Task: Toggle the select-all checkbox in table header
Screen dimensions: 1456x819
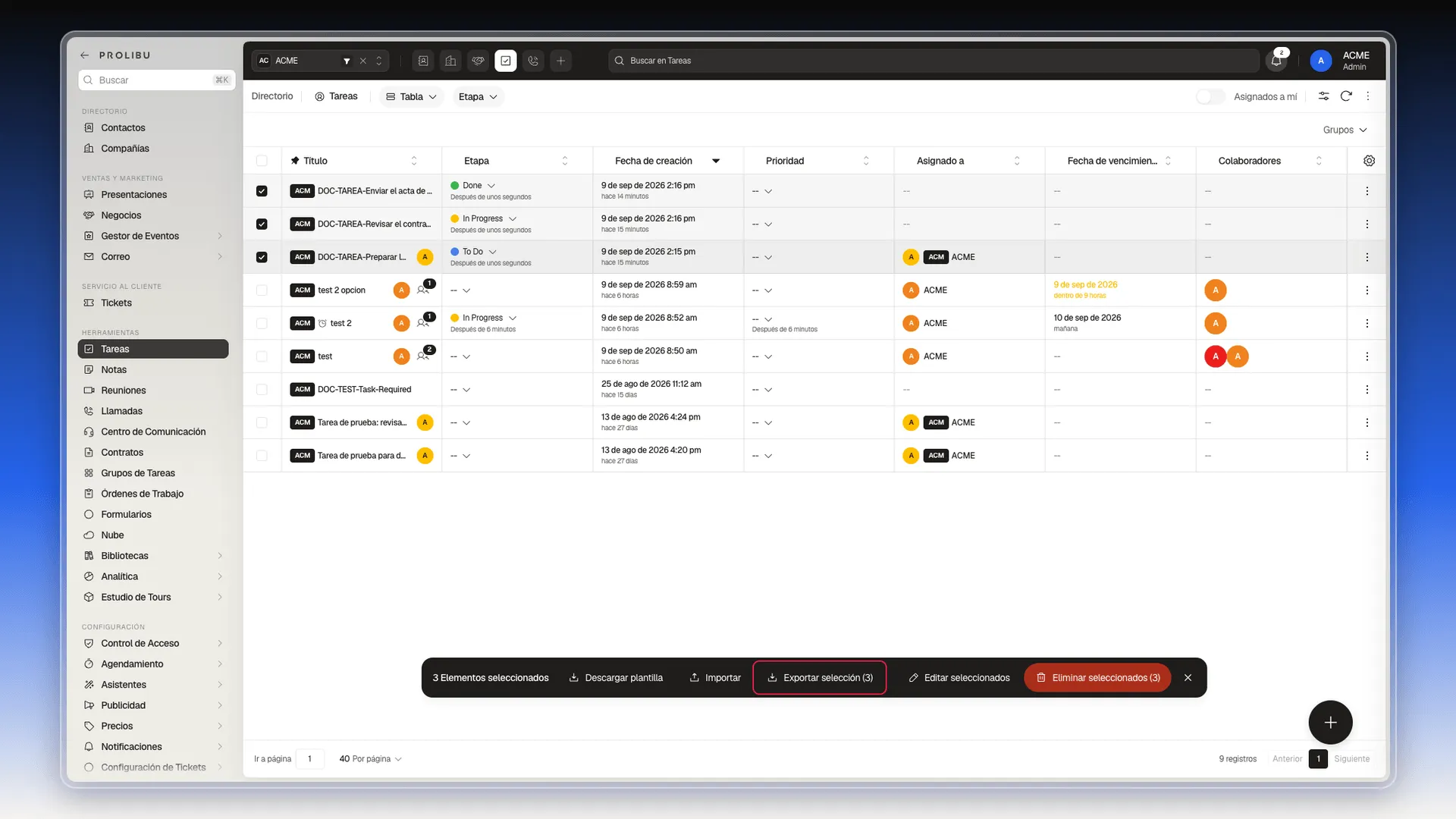Action: (262, 161)
